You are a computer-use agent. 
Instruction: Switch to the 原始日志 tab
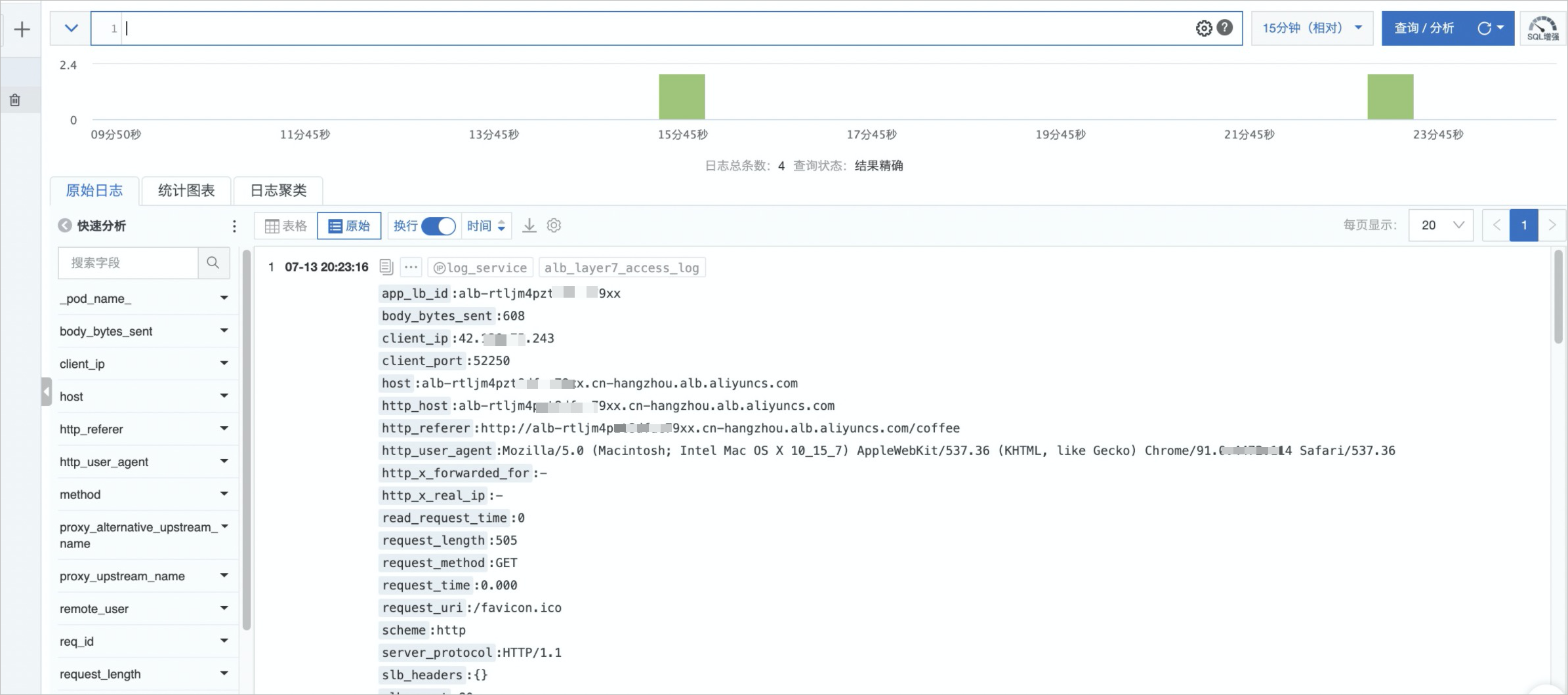[94, 191]
